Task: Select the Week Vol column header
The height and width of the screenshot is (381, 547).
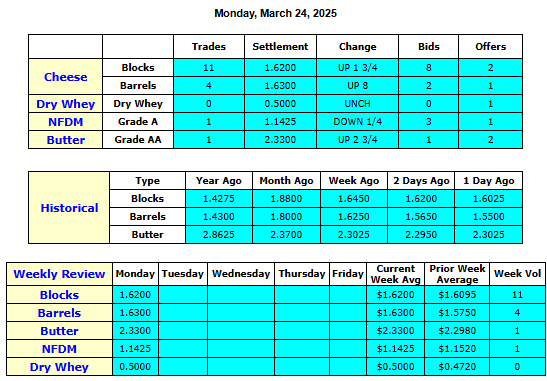Action: [517, 274]
